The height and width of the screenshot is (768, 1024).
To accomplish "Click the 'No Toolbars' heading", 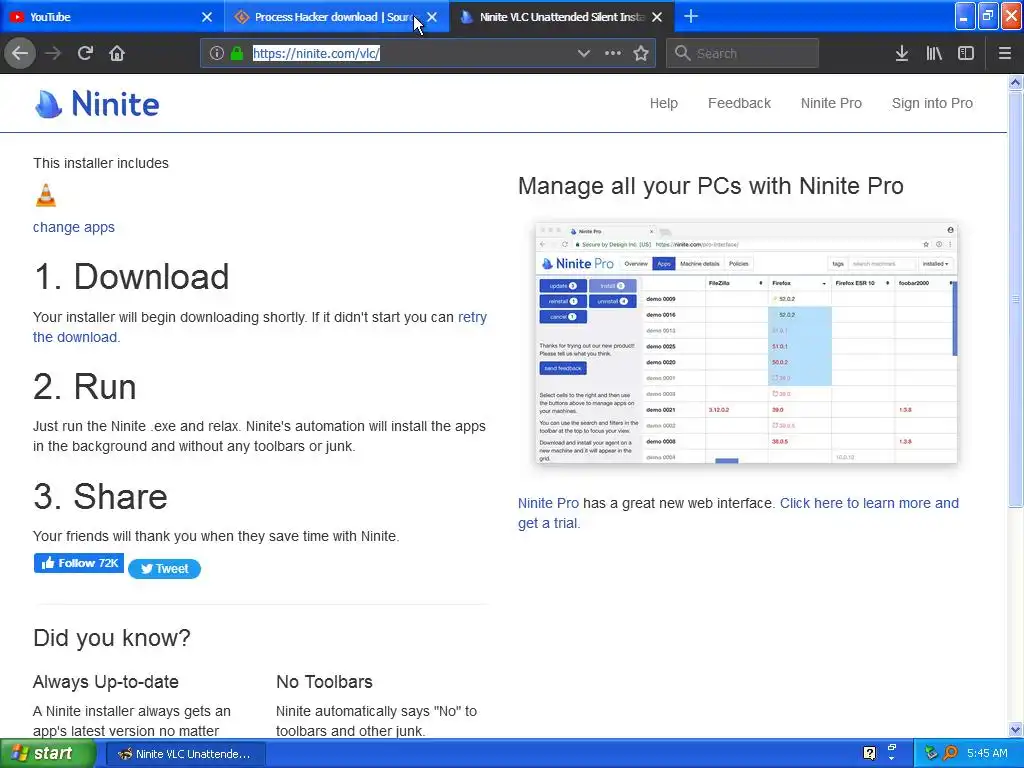I will [x=324, y=682].
